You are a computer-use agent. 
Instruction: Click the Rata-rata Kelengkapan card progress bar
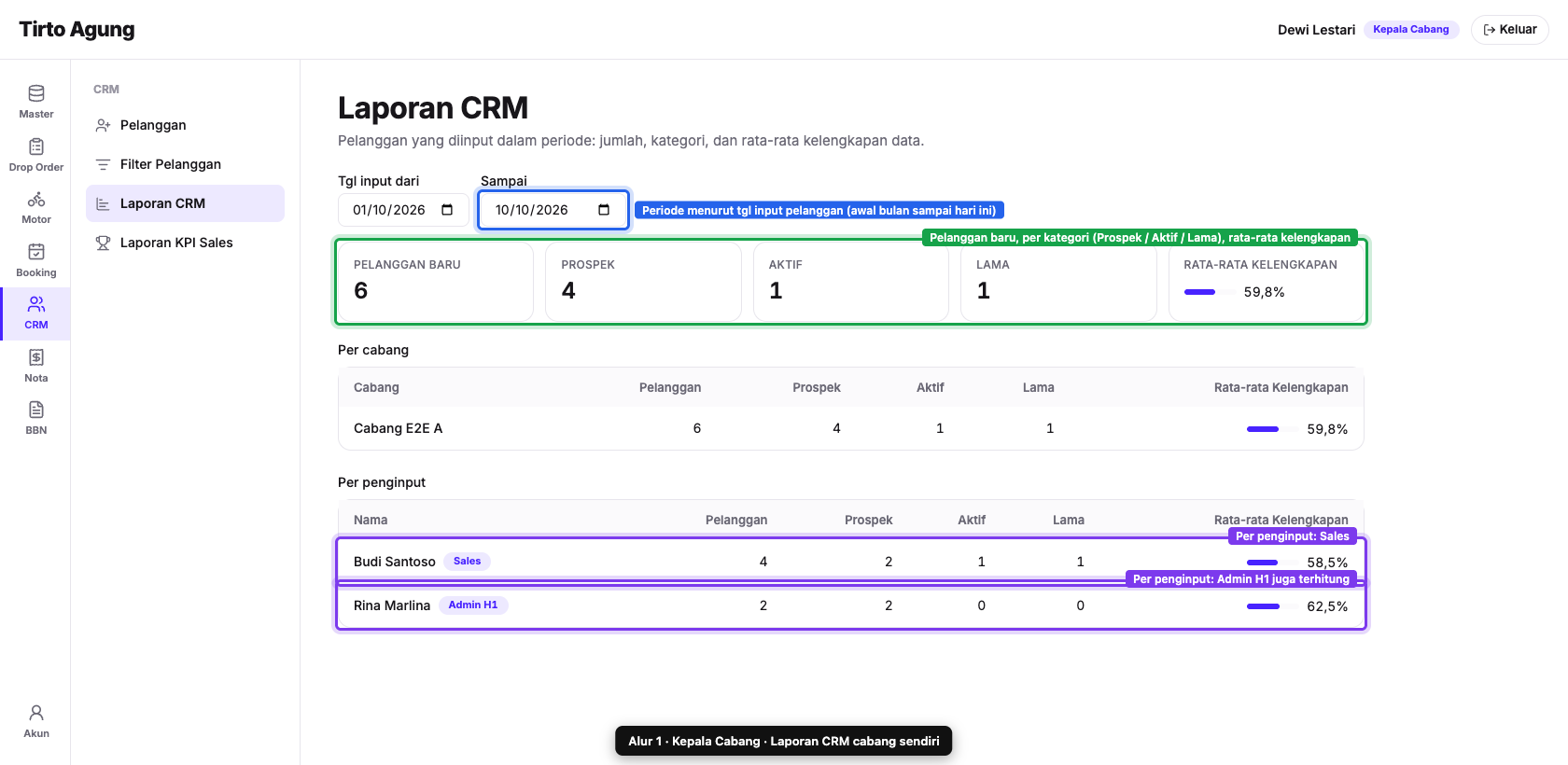[1210, 292]
